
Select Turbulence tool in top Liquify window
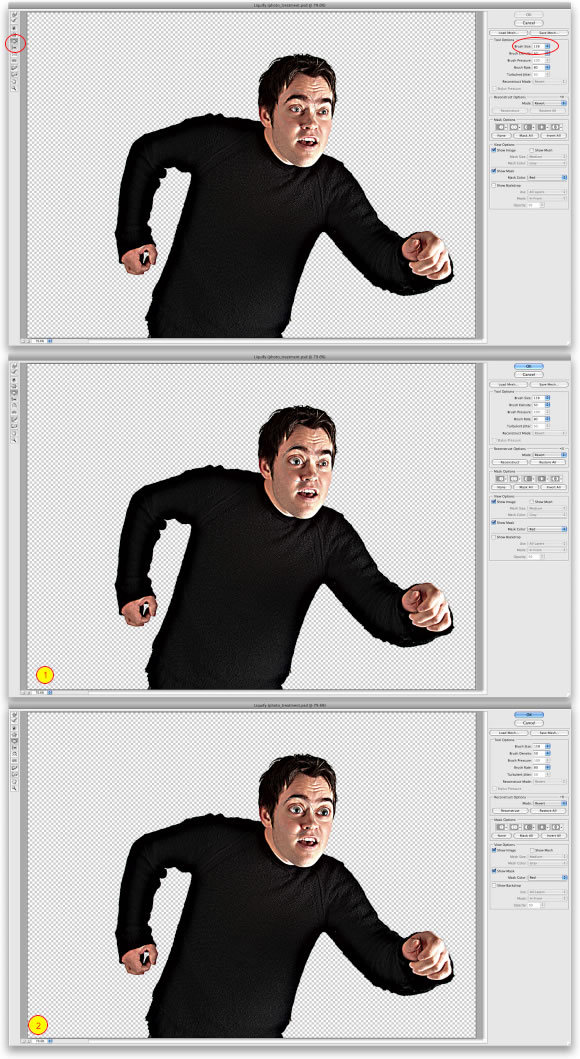14,61
